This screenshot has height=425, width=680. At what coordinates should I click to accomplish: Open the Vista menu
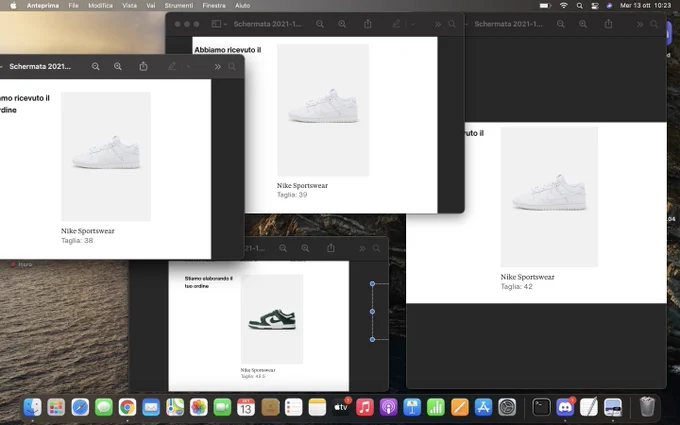coord(129,6)
